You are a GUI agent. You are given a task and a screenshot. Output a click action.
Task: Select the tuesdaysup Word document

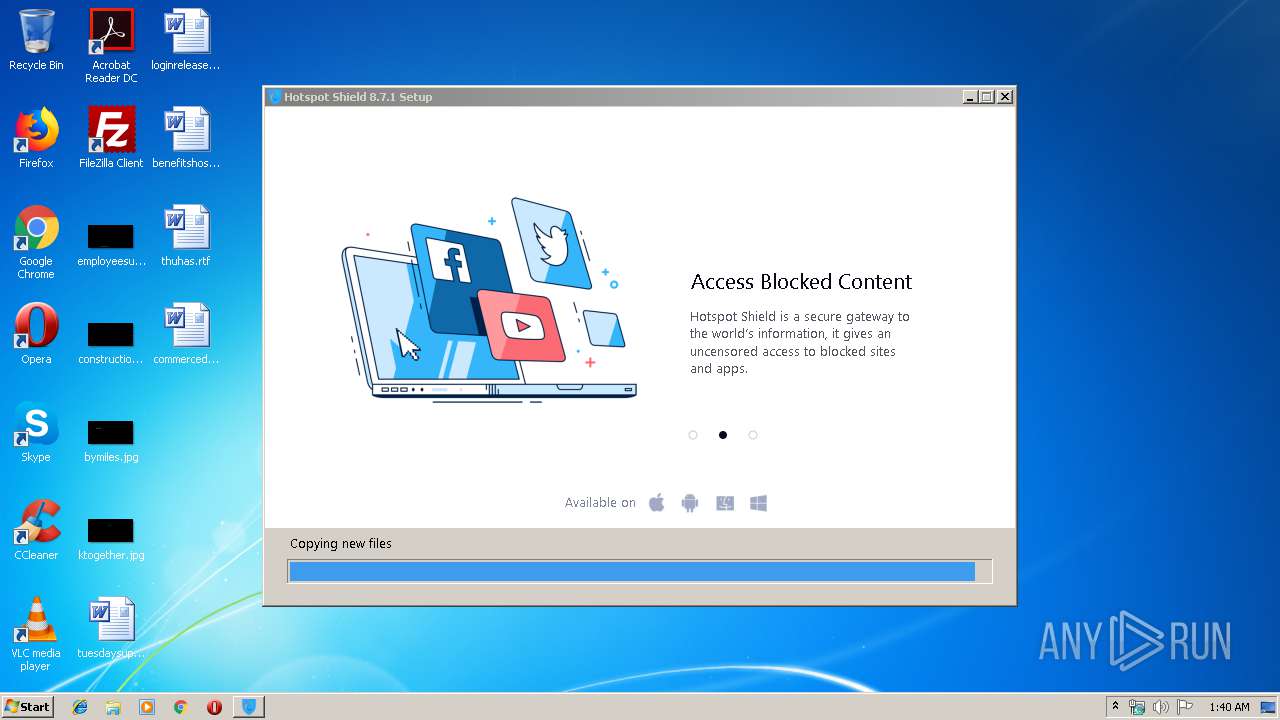pos(111,628)
